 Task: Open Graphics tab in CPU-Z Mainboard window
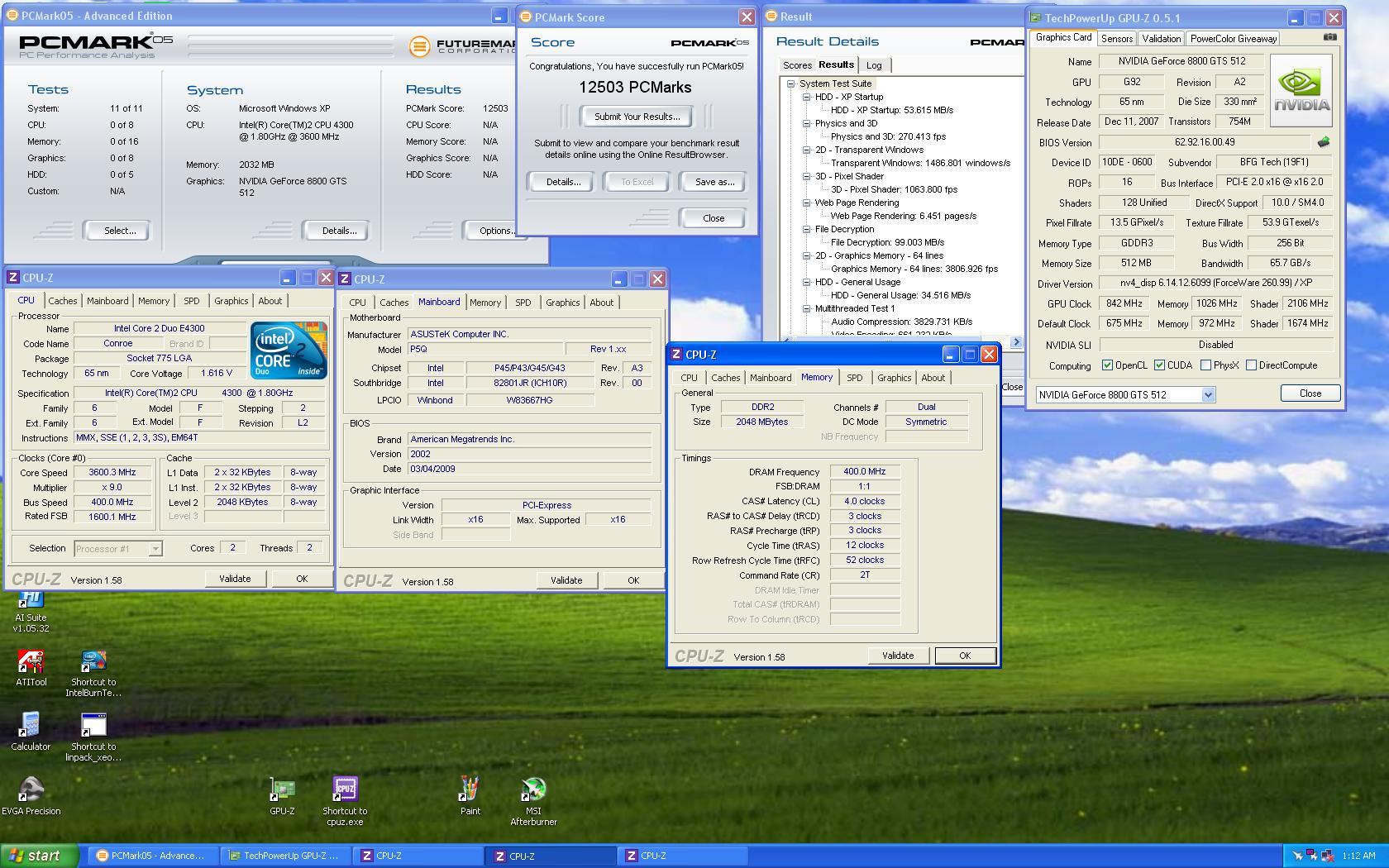(x=562, y=303)
